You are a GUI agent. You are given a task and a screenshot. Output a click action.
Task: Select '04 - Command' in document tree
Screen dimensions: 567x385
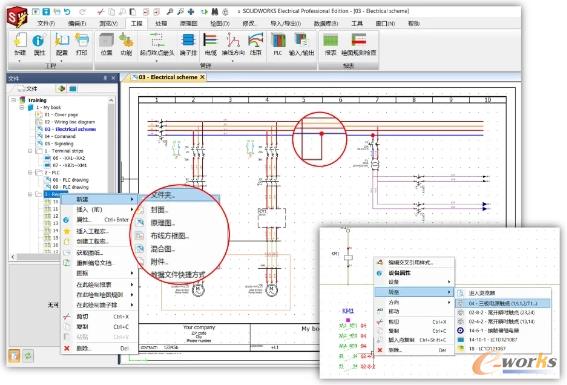click(60, 136)
